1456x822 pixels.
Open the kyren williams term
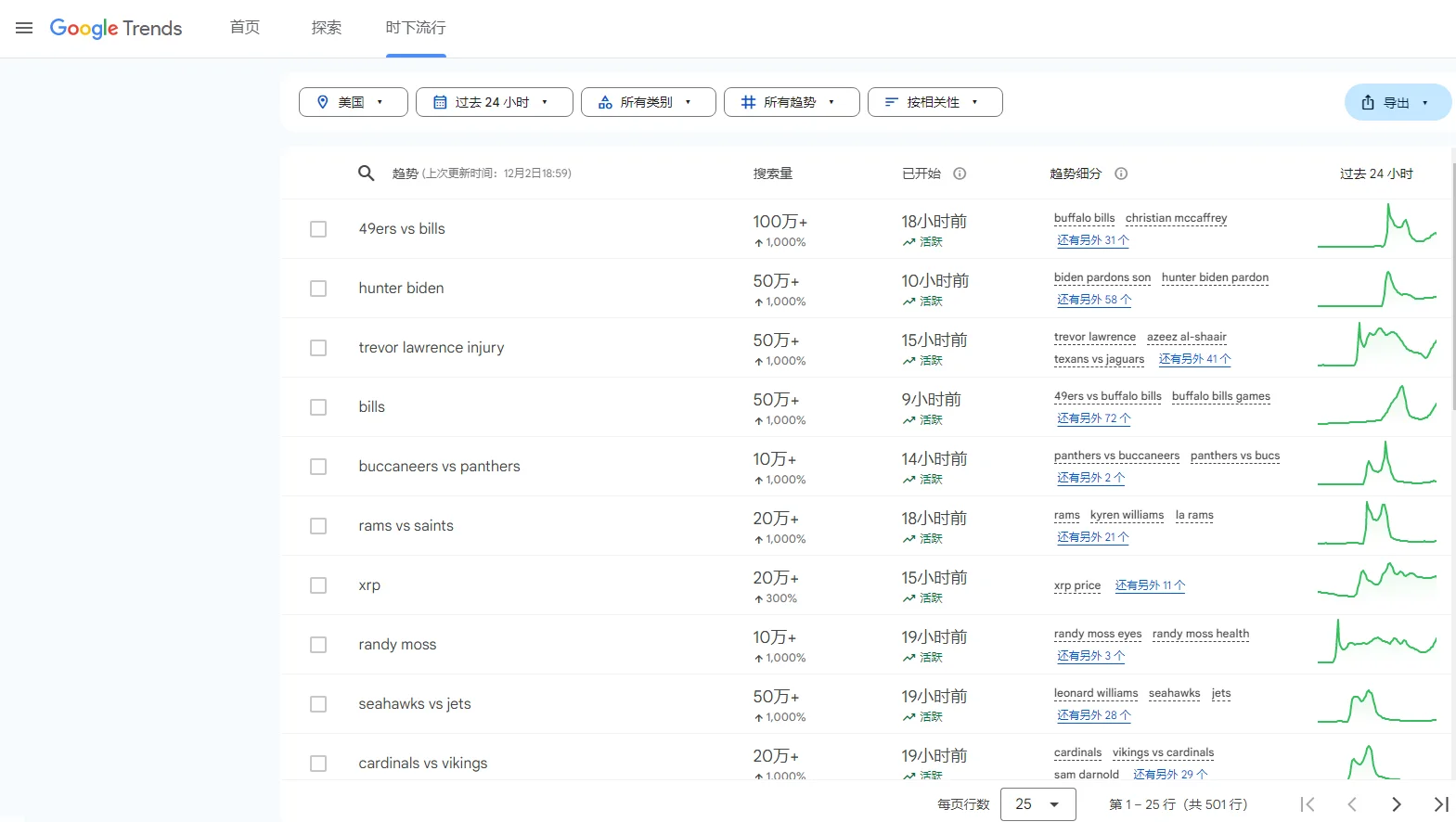[x=1127, y=515]
